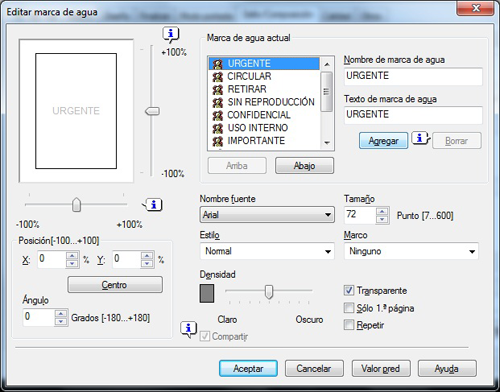Enable the Transparente checkbox

tap(349, 290)
